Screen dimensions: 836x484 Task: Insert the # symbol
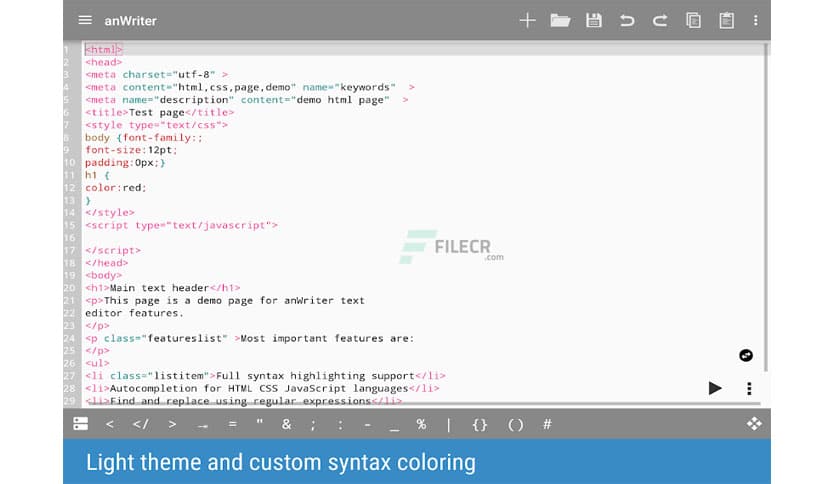coord(547,424)
